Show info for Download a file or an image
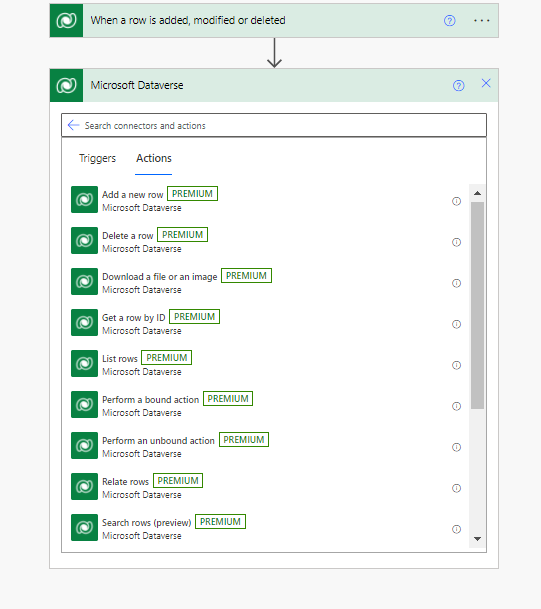Image resolution: width=541 pixels, height=609 pixels. pyautogui.click(x=456, y=283)
